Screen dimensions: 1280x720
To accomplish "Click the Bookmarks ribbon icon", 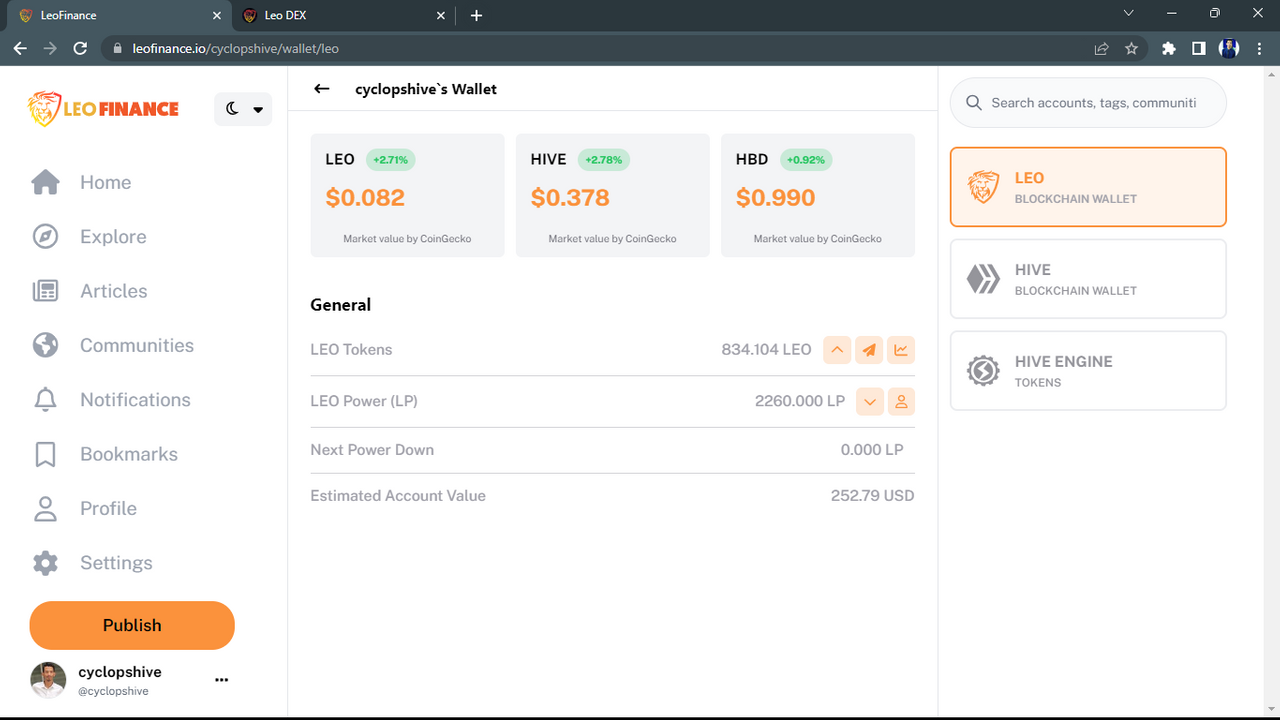I will tap(45, 454).
